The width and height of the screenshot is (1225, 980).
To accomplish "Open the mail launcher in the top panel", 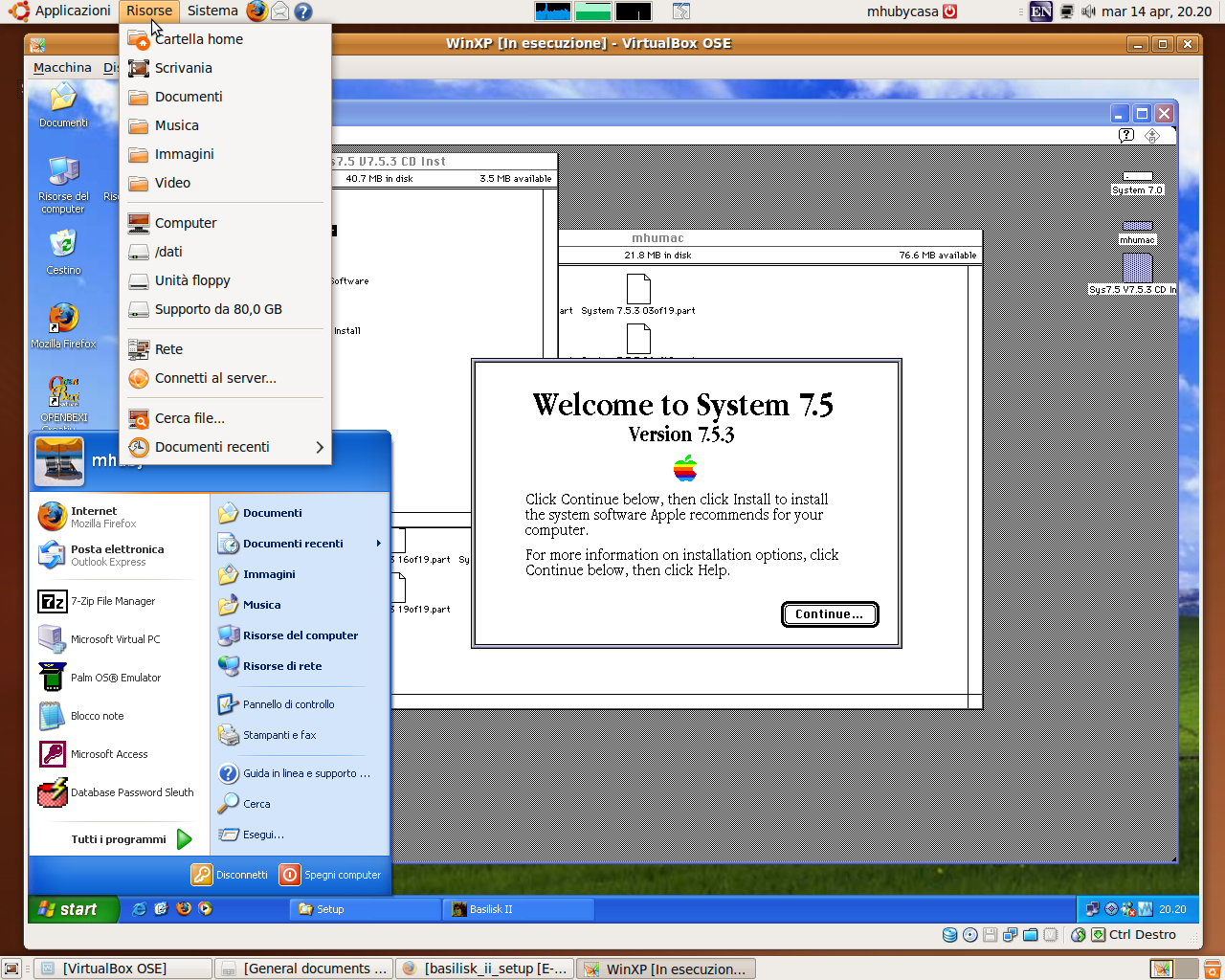I will (279, 11).
